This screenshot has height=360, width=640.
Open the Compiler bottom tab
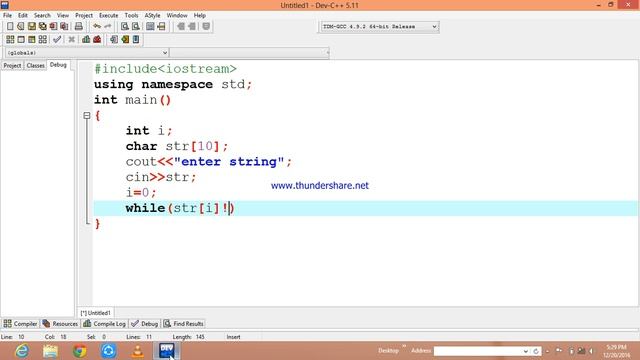(x=20, y=324)
